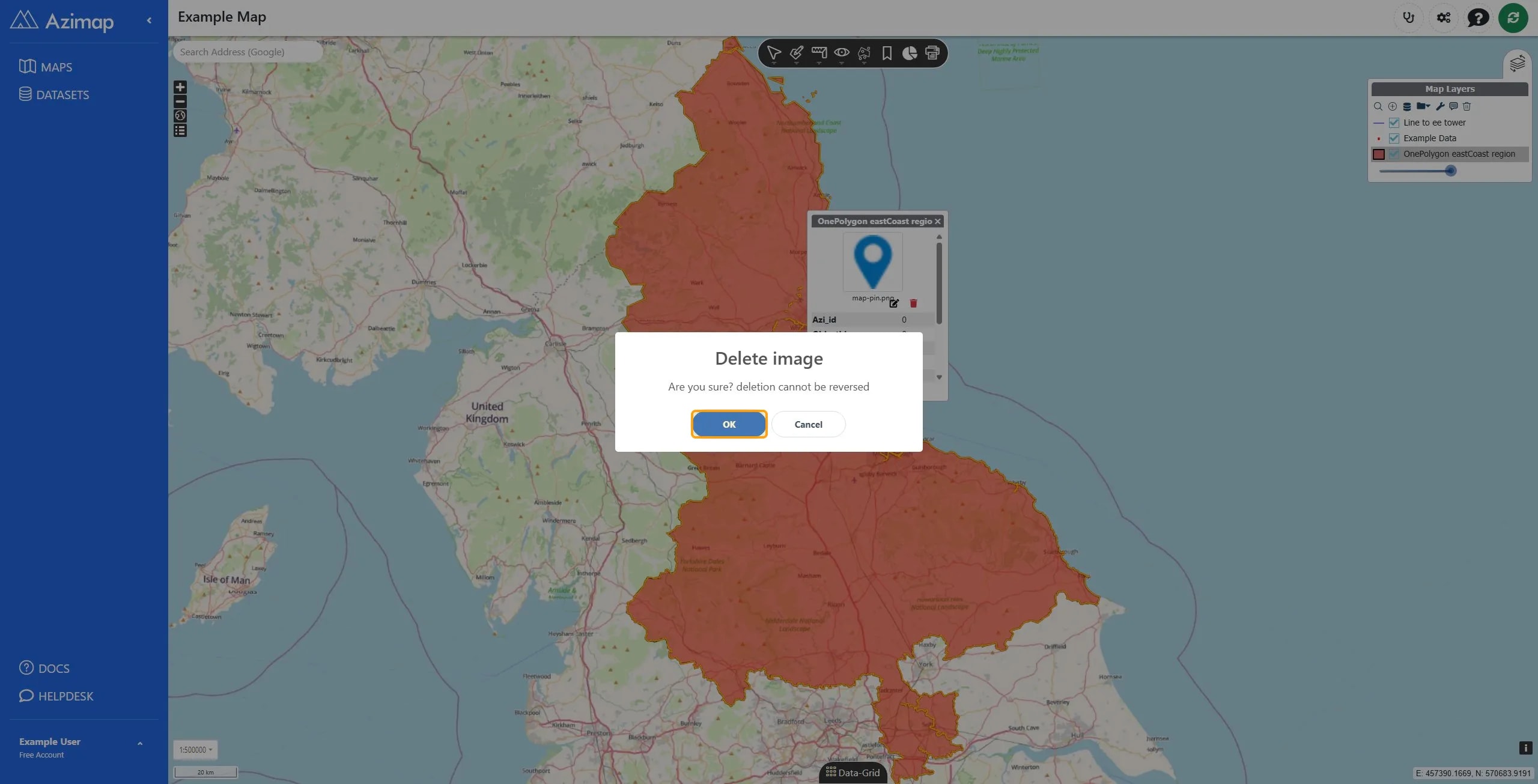Screen dimensions: 1538x784
Task: Click the Search Address (Google) field
Action: pyautogui.click(x=248, y=52)
